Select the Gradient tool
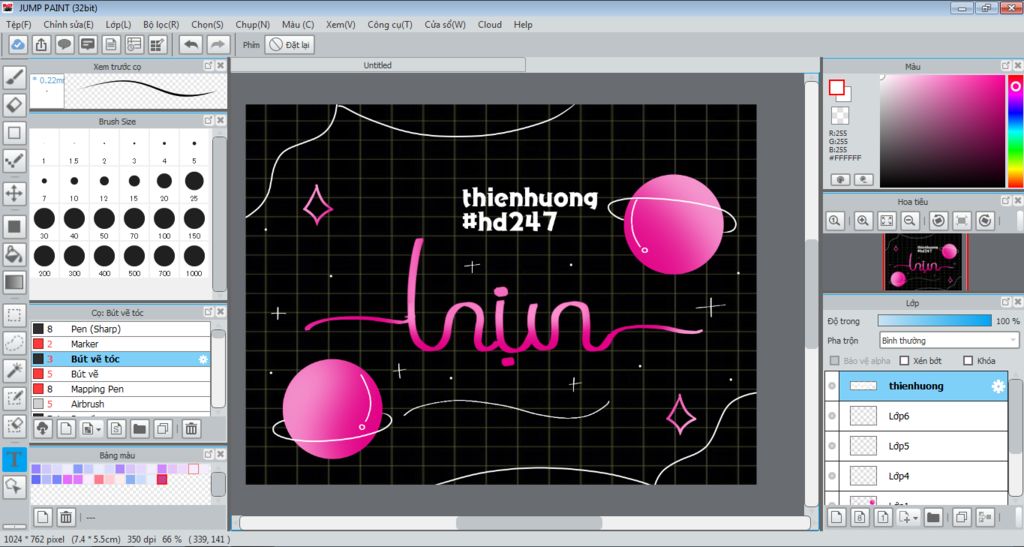The height and width of the screenshot is (547, 1024). click(14, 283)
